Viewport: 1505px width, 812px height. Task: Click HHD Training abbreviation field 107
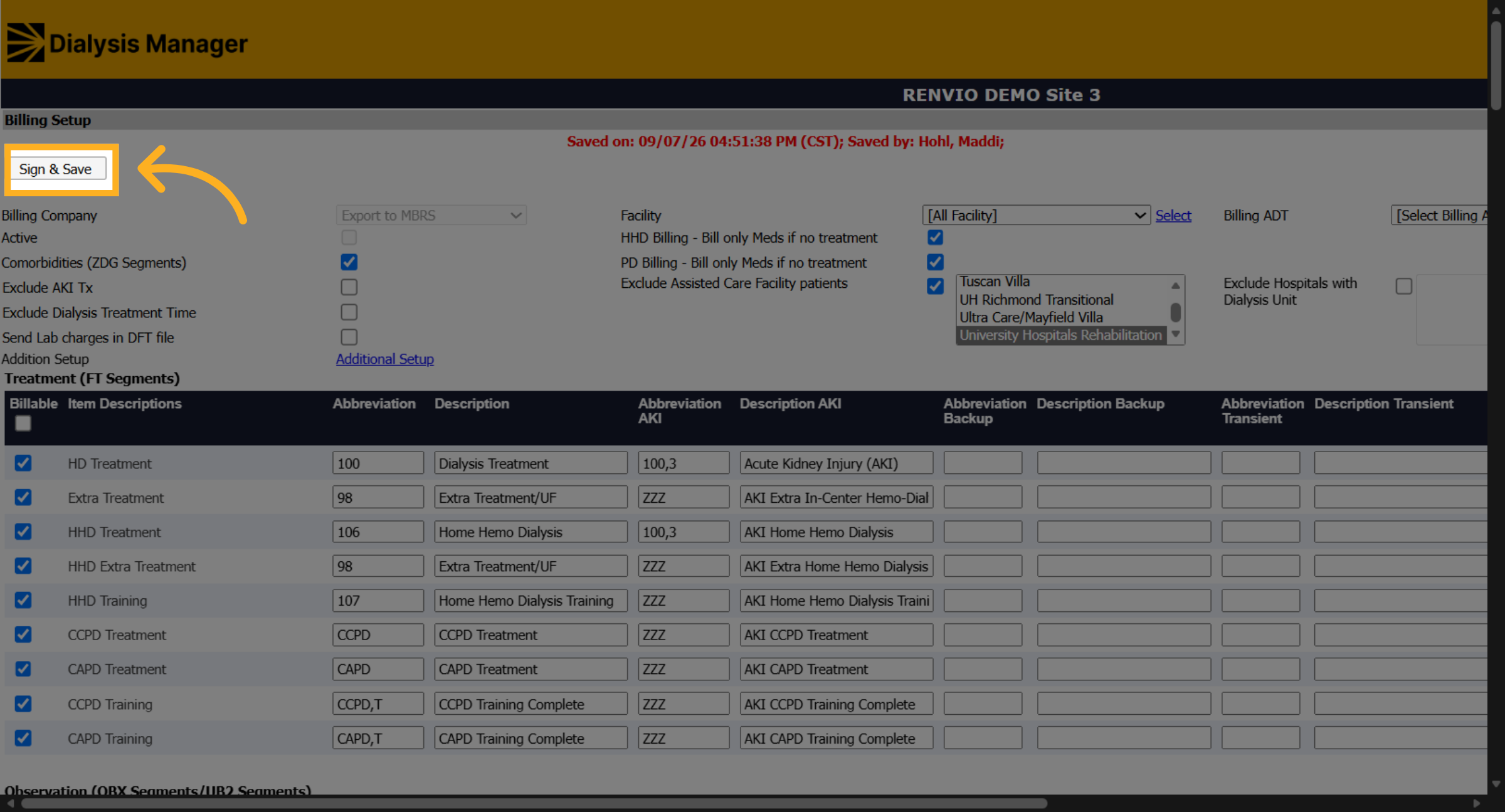click(x=378, y=601)
